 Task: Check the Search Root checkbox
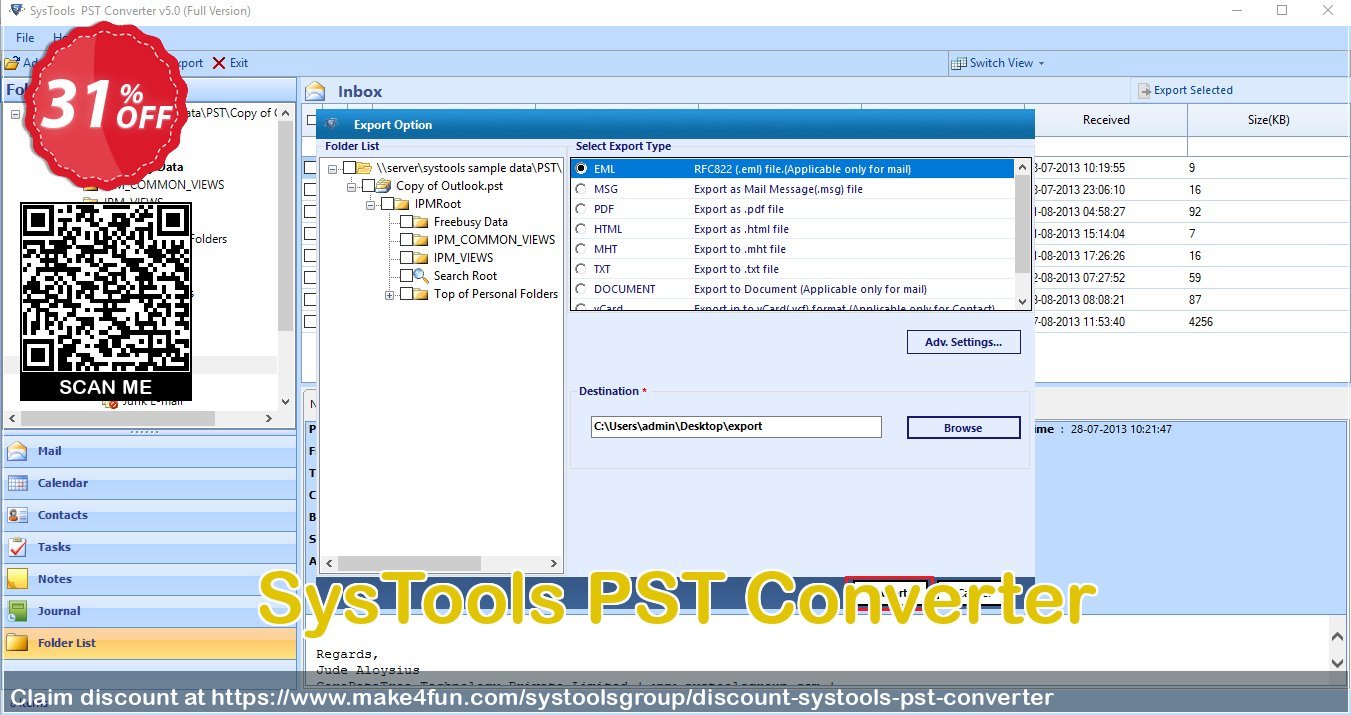click(406, 276)
